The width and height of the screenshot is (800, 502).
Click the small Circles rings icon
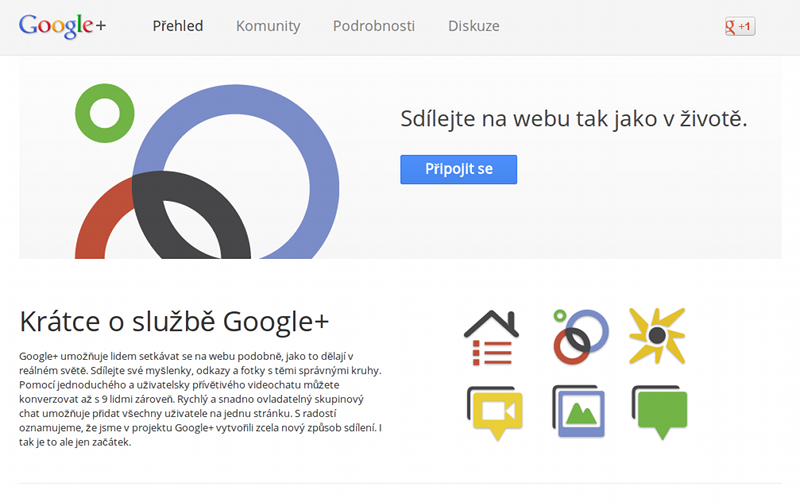[581, 337]
